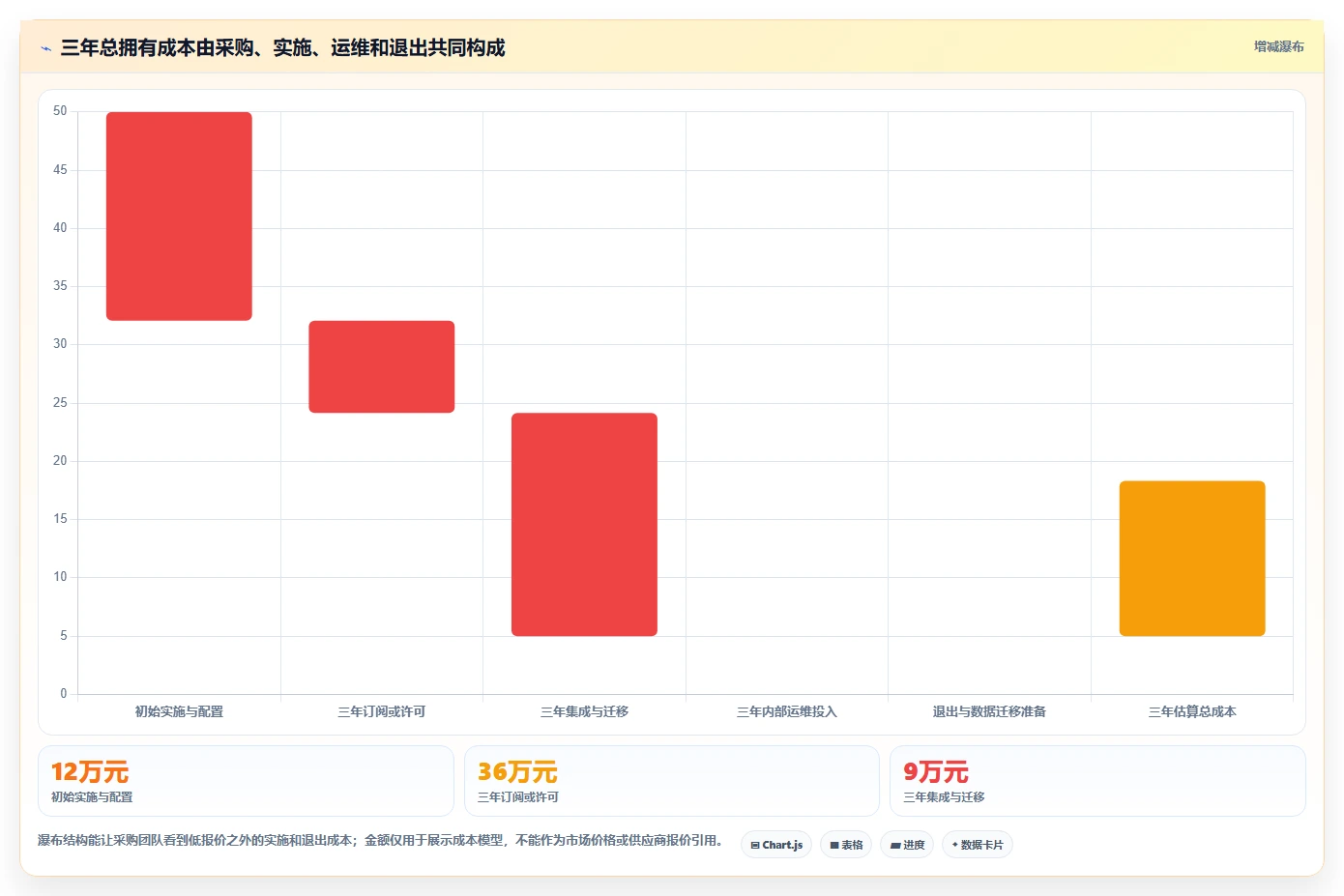The image size is (1344, 896).
Task: Click the y-axis value 45
Action: pyautogui.click(x=60, y=170)
